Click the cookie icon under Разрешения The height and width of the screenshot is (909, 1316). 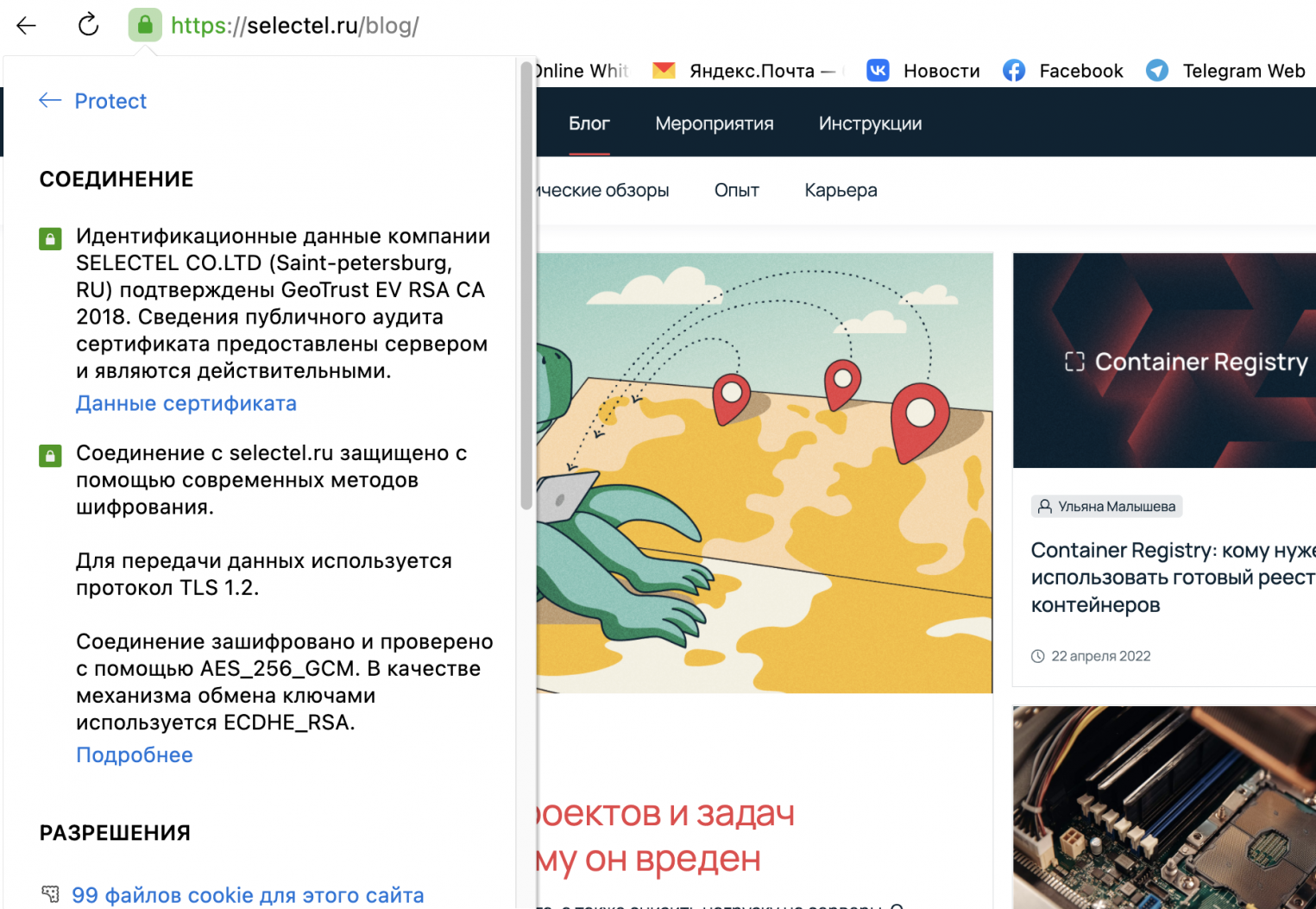(50, 894)
